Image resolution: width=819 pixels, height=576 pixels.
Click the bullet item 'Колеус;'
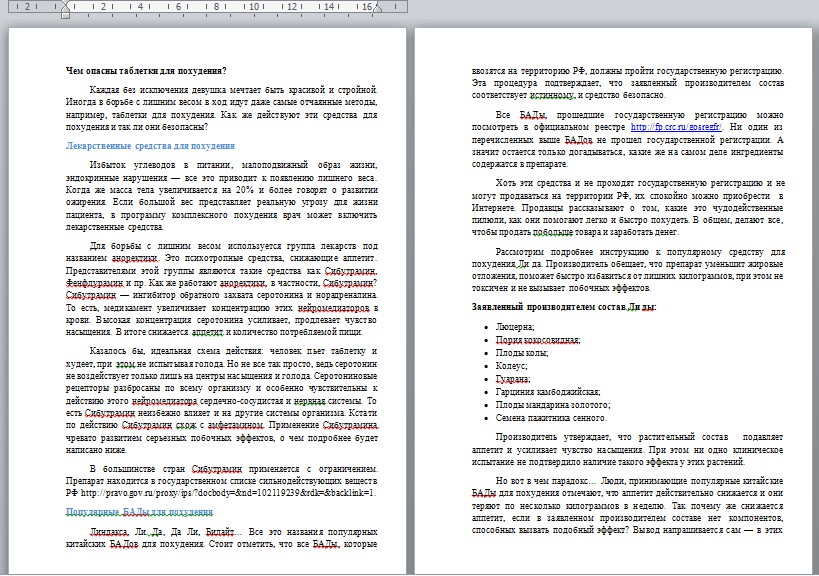click(511, 366)
